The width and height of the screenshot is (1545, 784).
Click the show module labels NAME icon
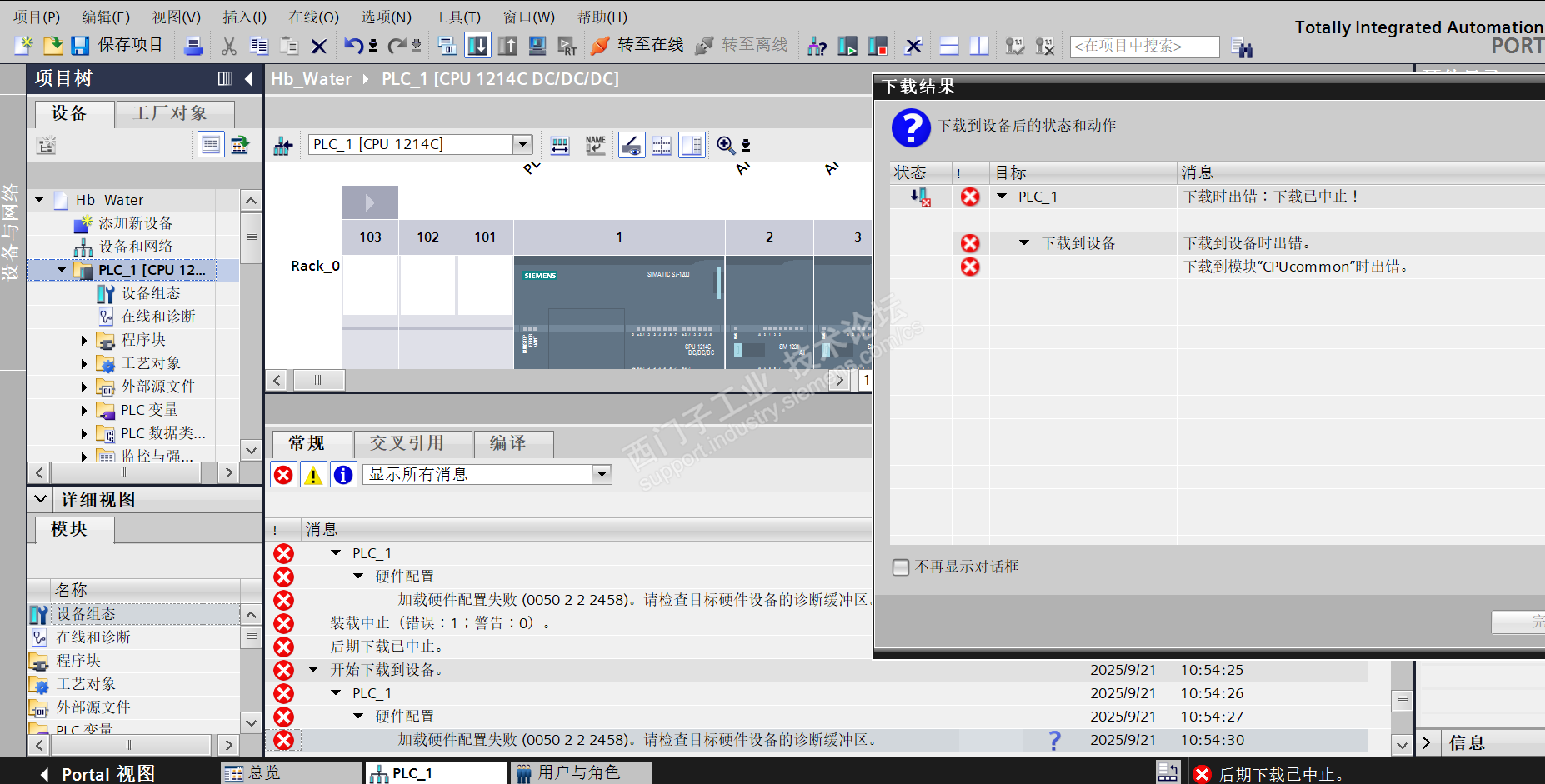pyautogui.click(x=595, y=145)
